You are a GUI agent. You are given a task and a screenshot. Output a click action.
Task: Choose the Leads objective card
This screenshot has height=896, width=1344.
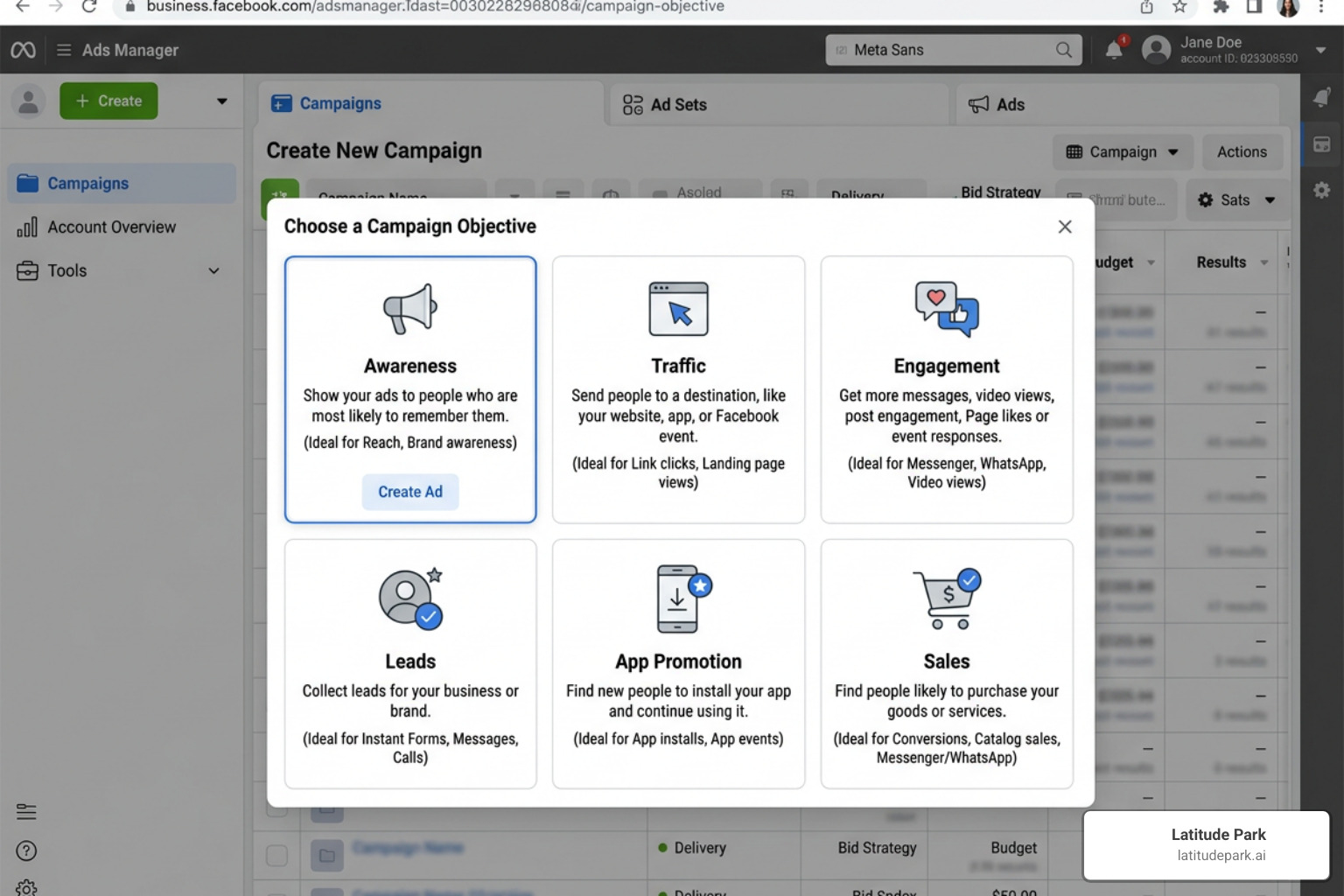point(410,664)
